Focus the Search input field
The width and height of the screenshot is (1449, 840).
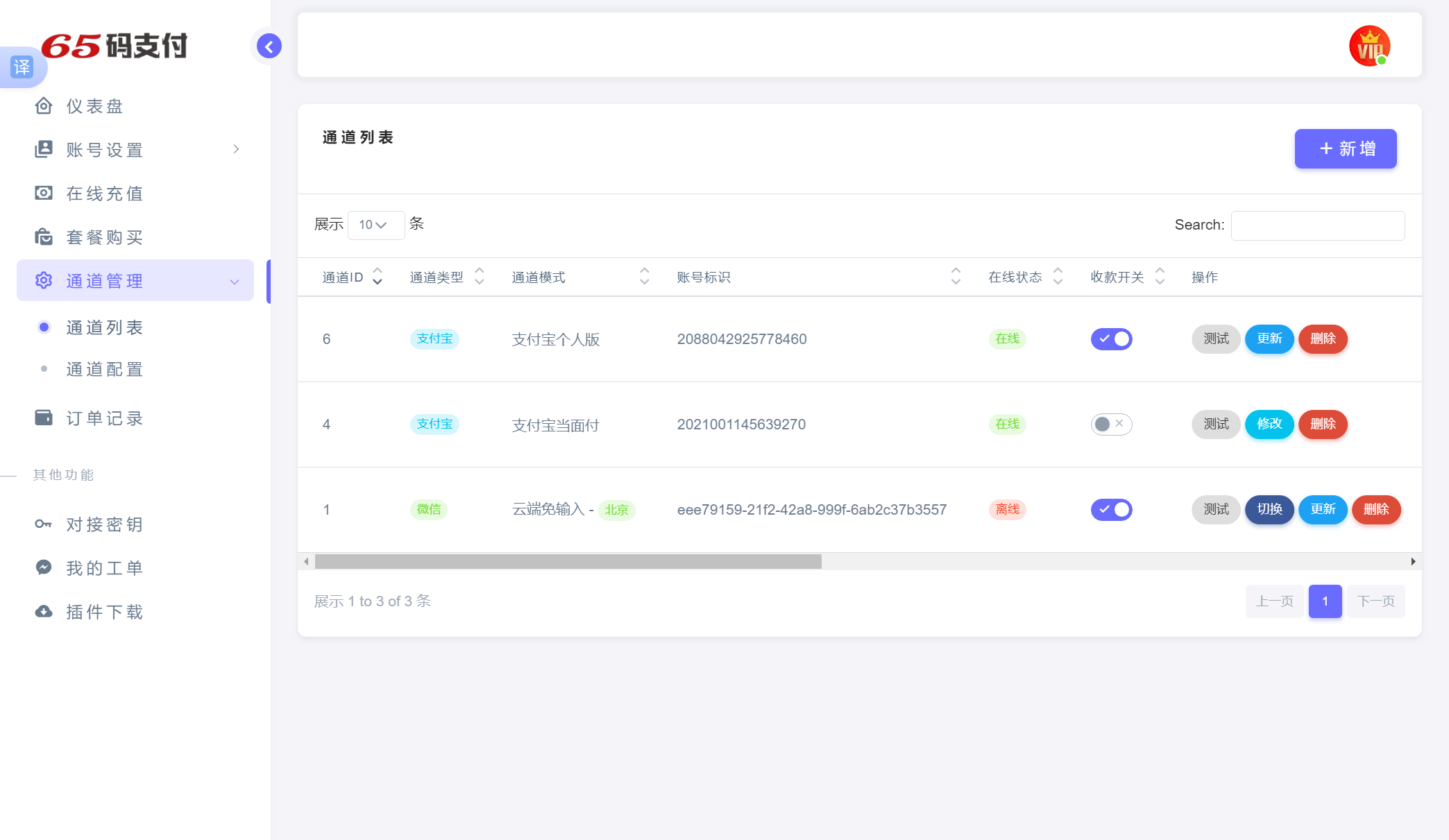pos(1318,225)
